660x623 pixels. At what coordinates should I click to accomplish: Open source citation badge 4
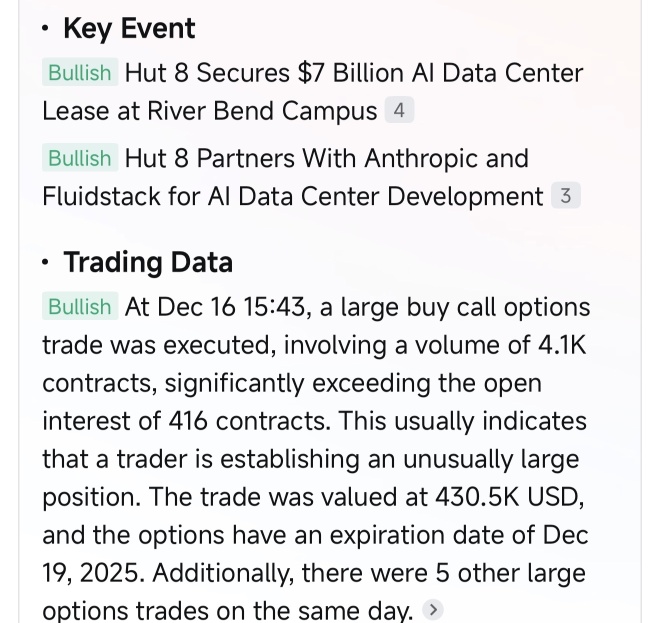[399, 111]
